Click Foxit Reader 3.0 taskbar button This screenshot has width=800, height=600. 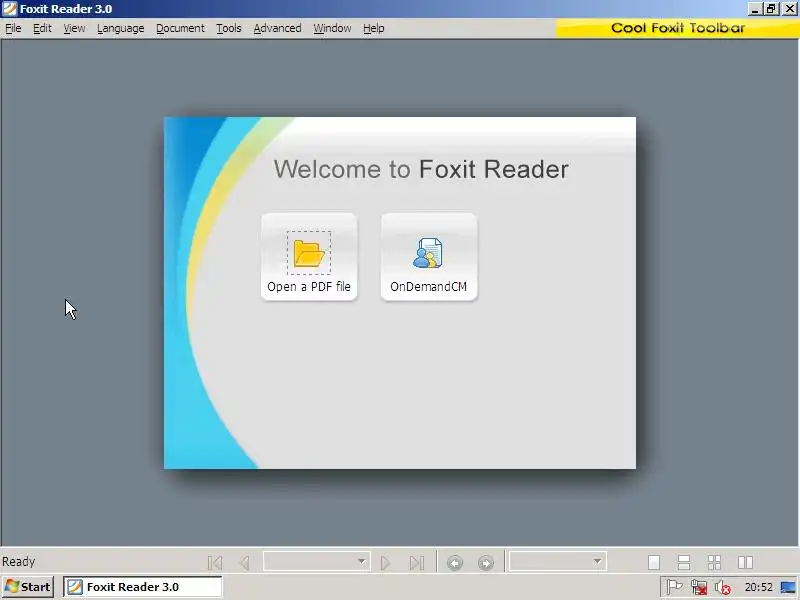click(x=142, y=587)
